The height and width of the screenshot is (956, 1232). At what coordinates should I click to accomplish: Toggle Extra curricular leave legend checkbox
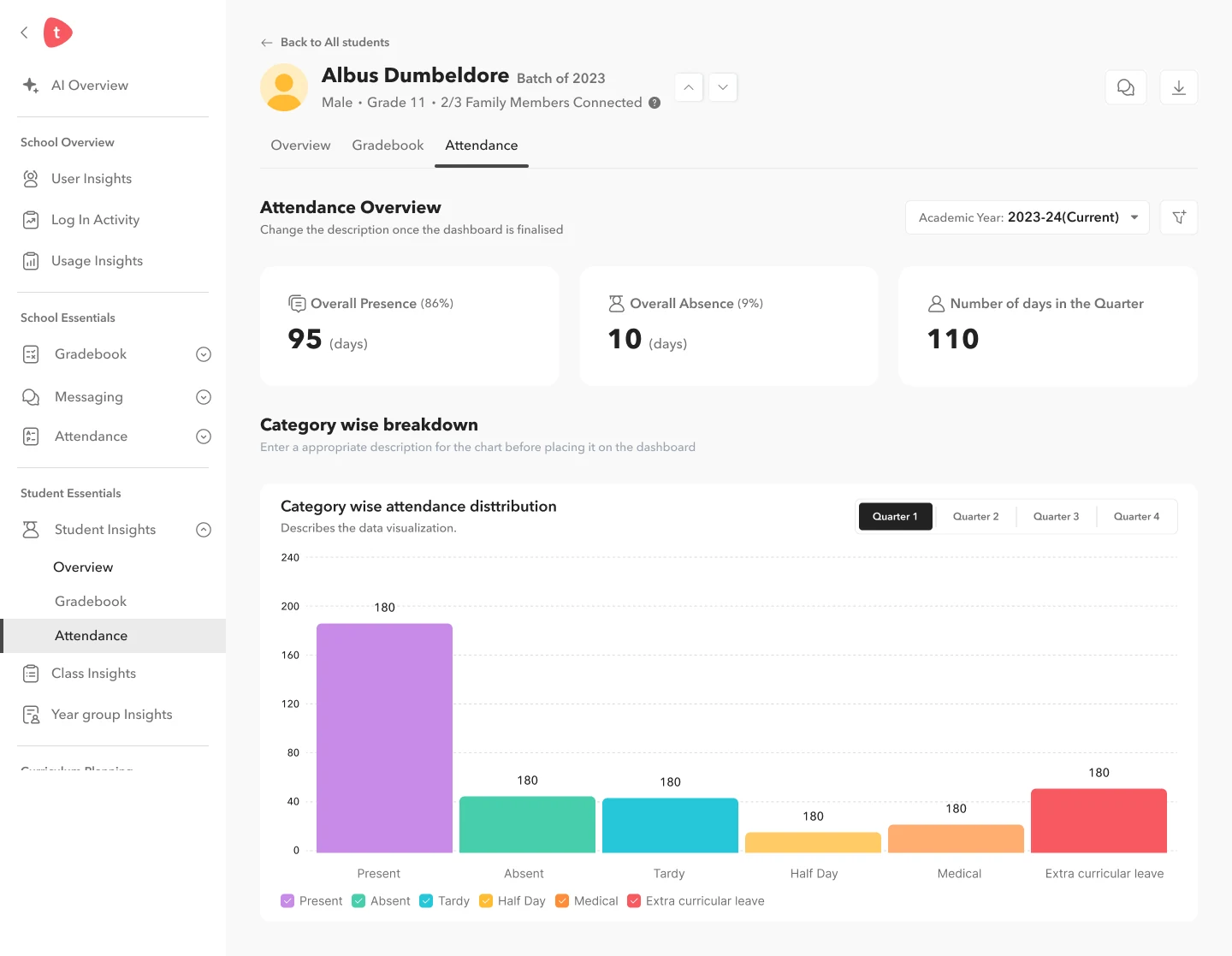[634, 900]
